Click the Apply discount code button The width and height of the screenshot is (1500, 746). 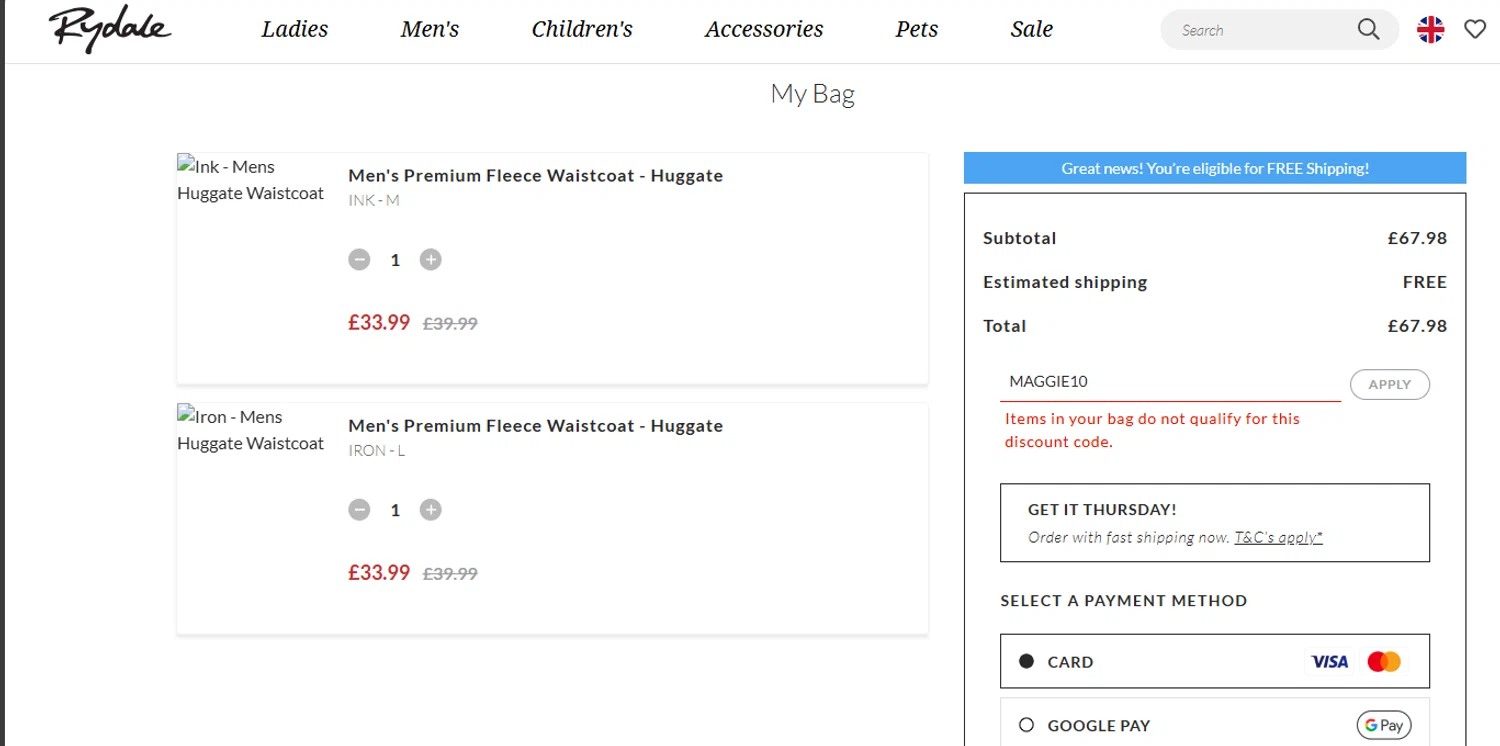click(1390, 384)
